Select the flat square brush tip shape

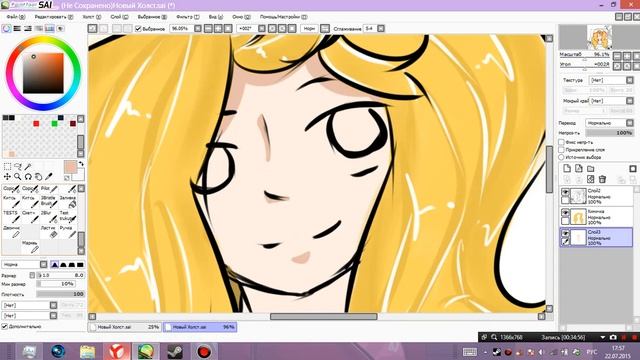(x=80, y=264)
